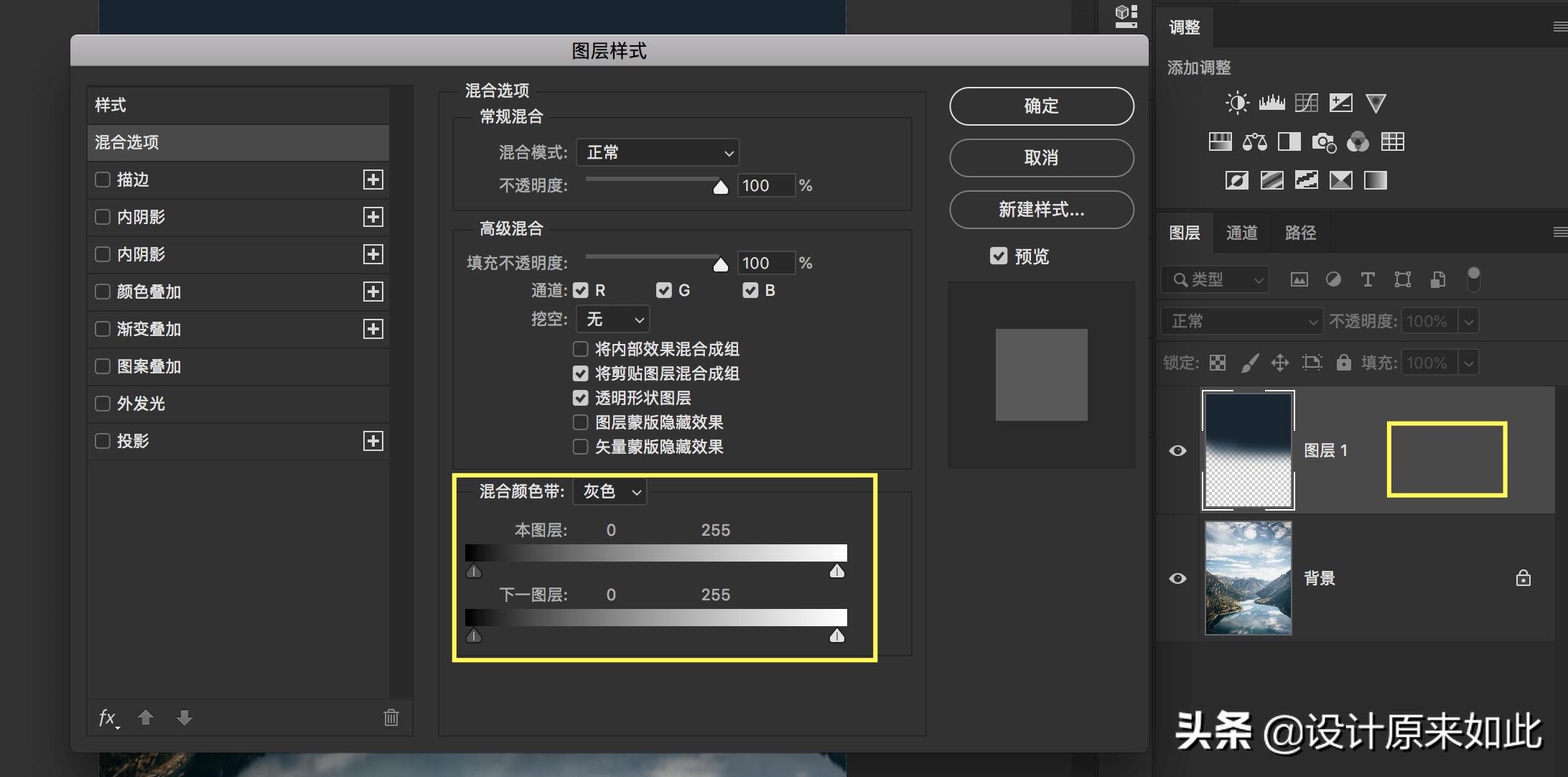
Task: Switch to the 通道 tab
Action: (x=1242, y=232)
